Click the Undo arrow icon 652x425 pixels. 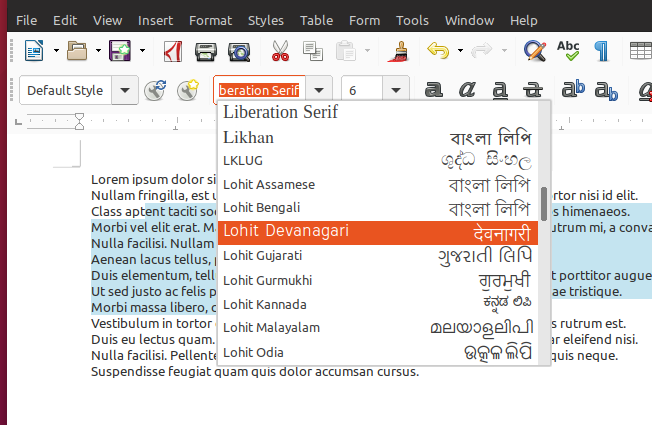pyautogui.click(x=438, y=51)
